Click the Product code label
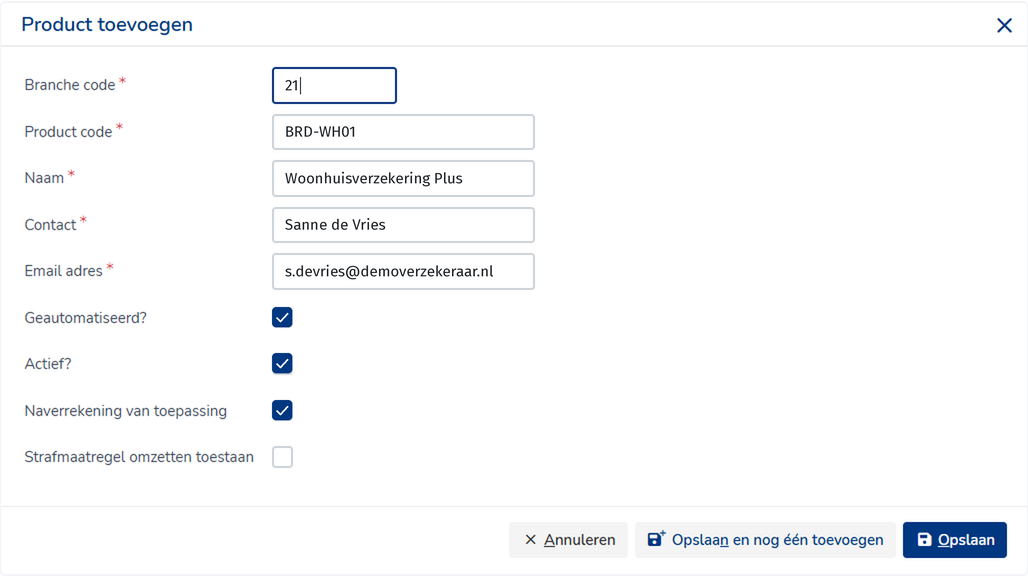 point(68,132)
